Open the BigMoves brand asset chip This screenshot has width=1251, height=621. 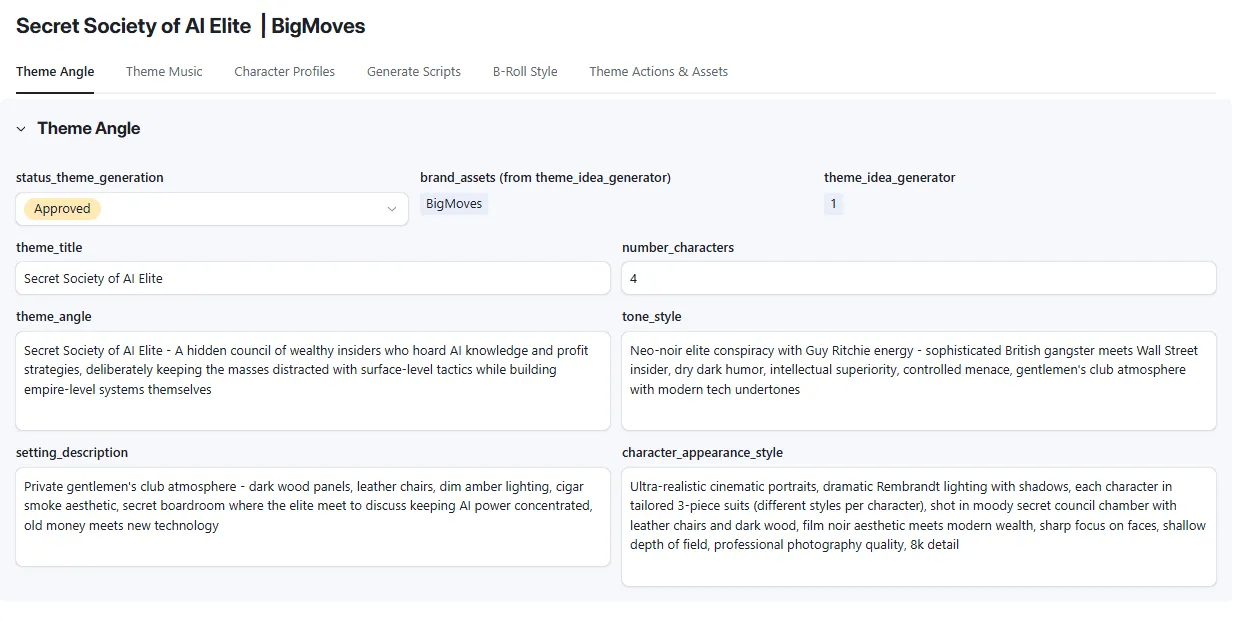[454, 204]
